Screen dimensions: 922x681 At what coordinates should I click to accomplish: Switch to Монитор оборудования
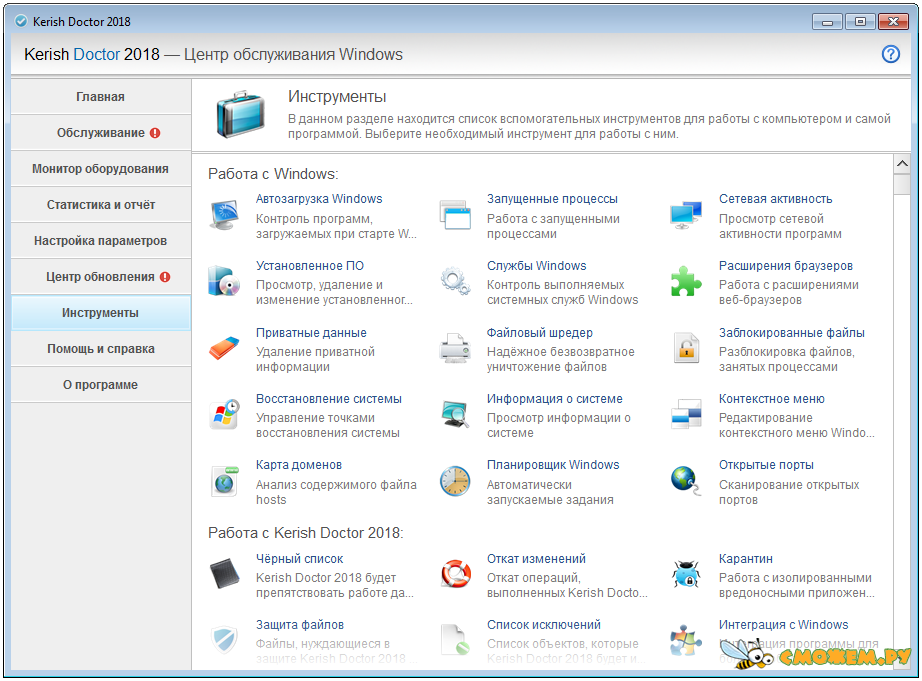101,169
